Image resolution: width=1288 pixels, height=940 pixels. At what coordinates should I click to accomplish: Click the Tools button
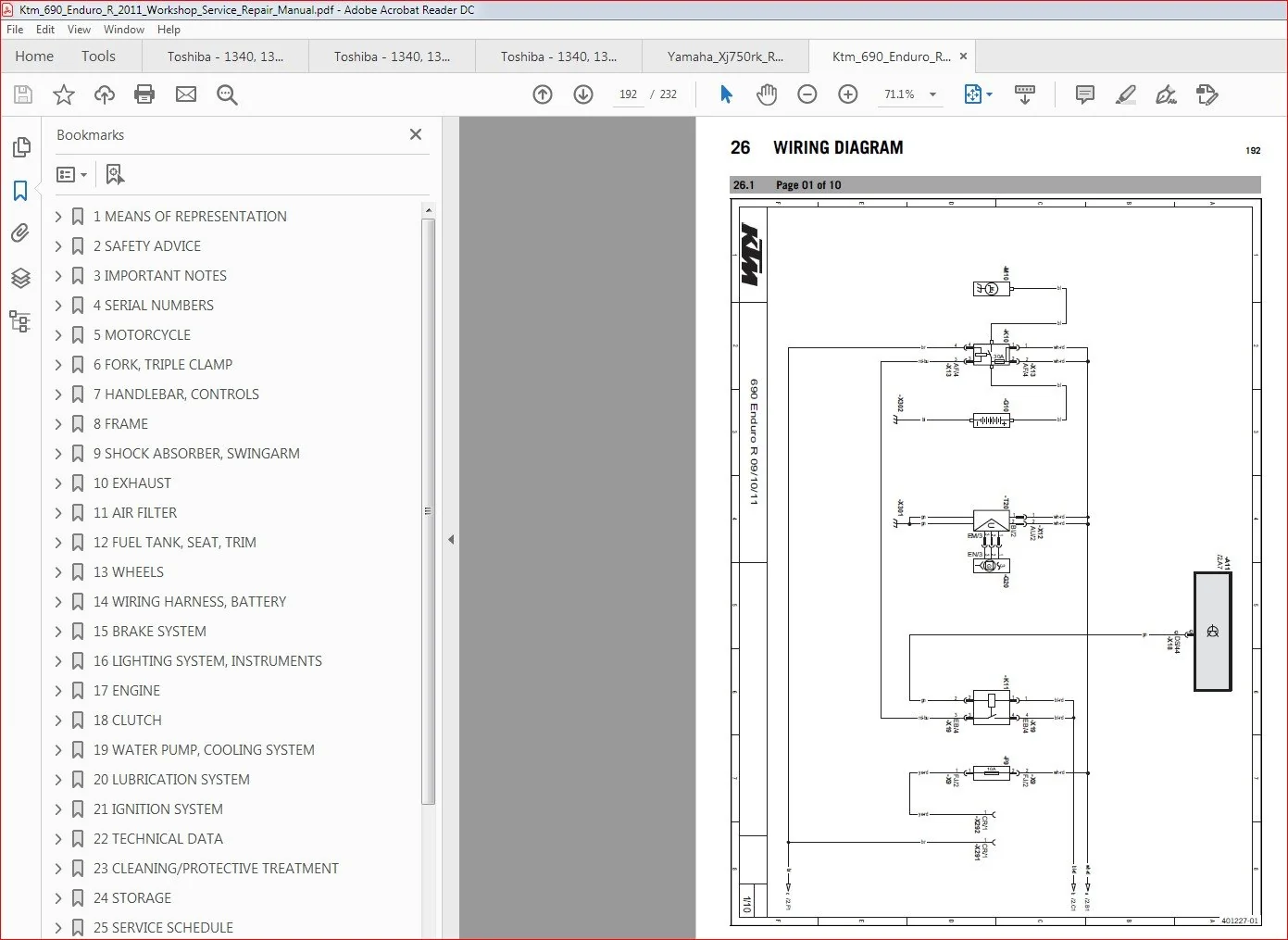click(98, 56)
